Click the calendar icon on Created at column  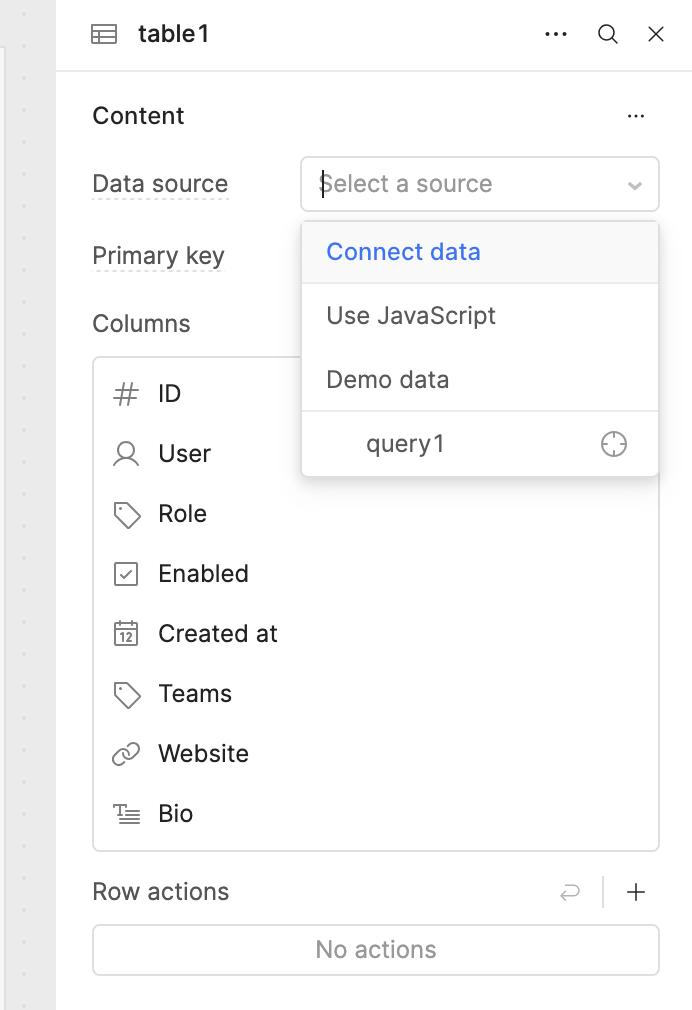point(125,633)
